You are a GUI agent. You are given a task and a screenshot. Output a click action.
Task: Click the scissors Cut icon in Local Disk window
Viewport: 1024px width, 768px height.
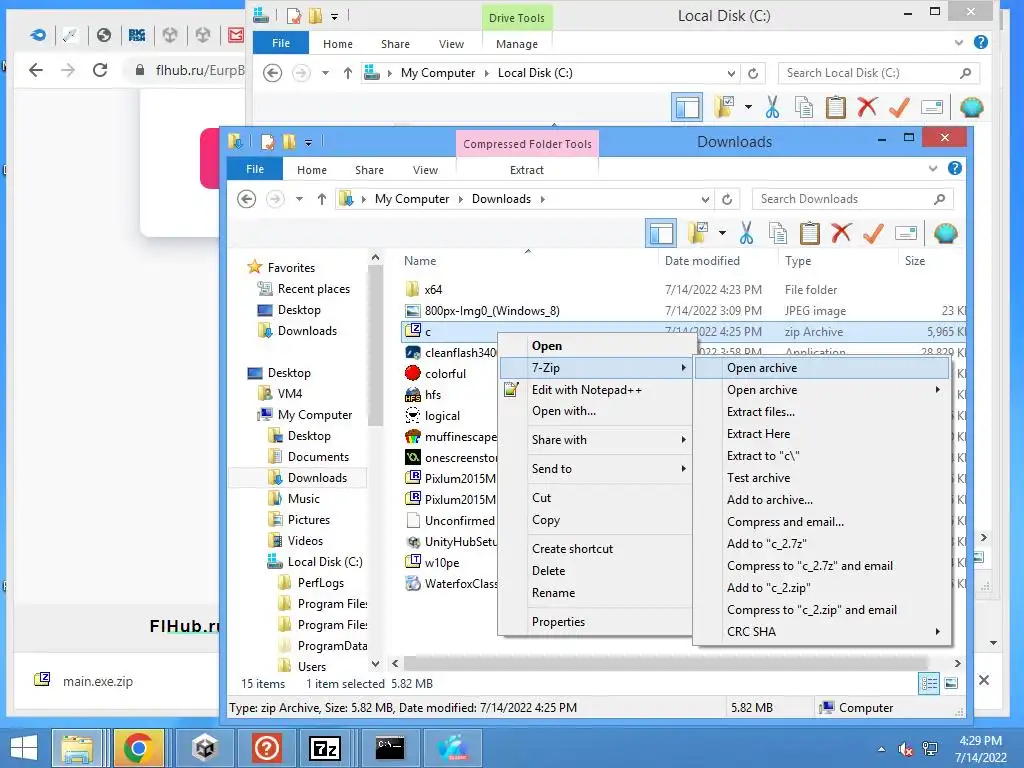tap(773, 107)
